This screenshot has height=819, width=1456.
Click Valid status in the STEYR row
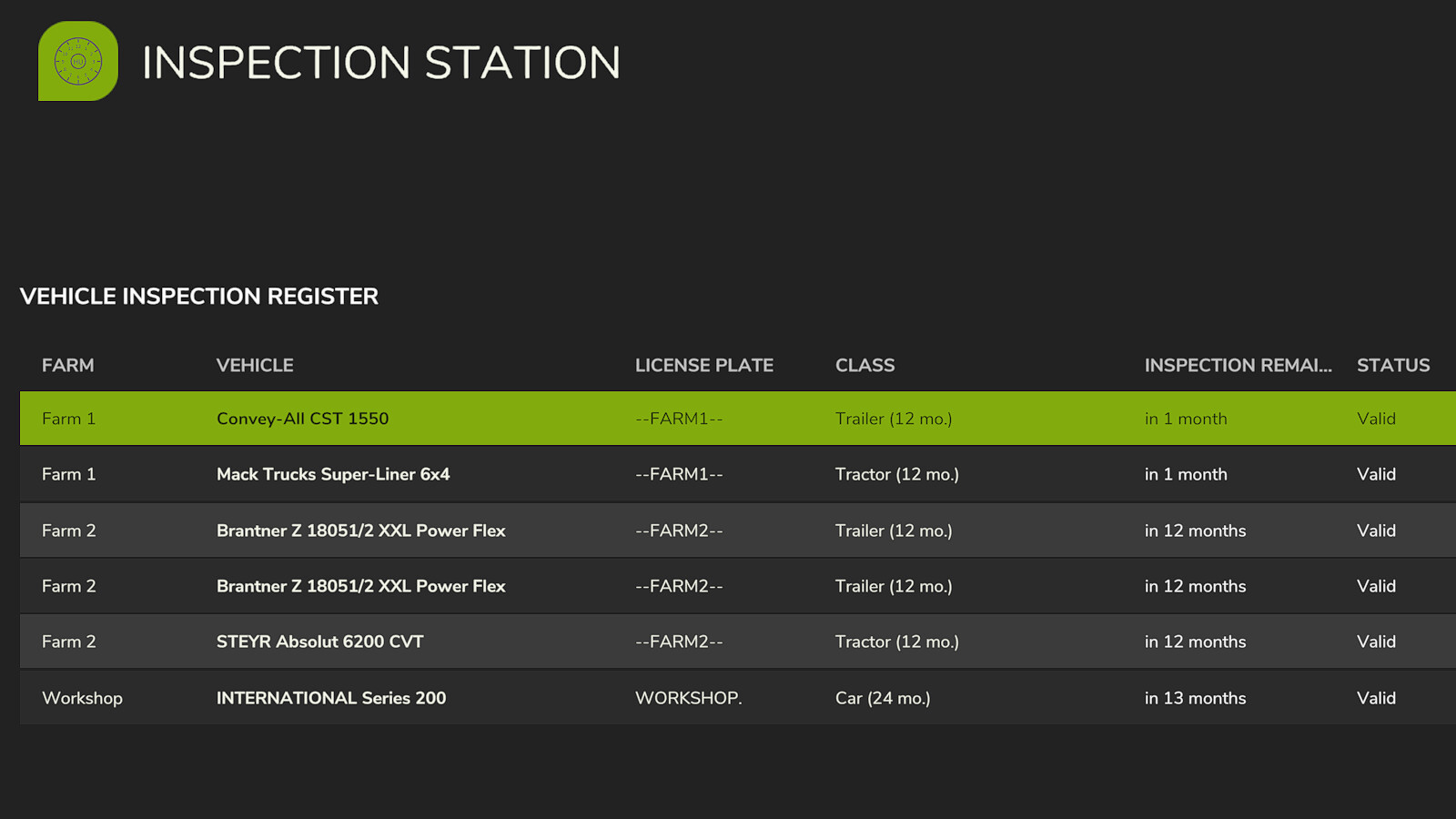[1376, 642]
